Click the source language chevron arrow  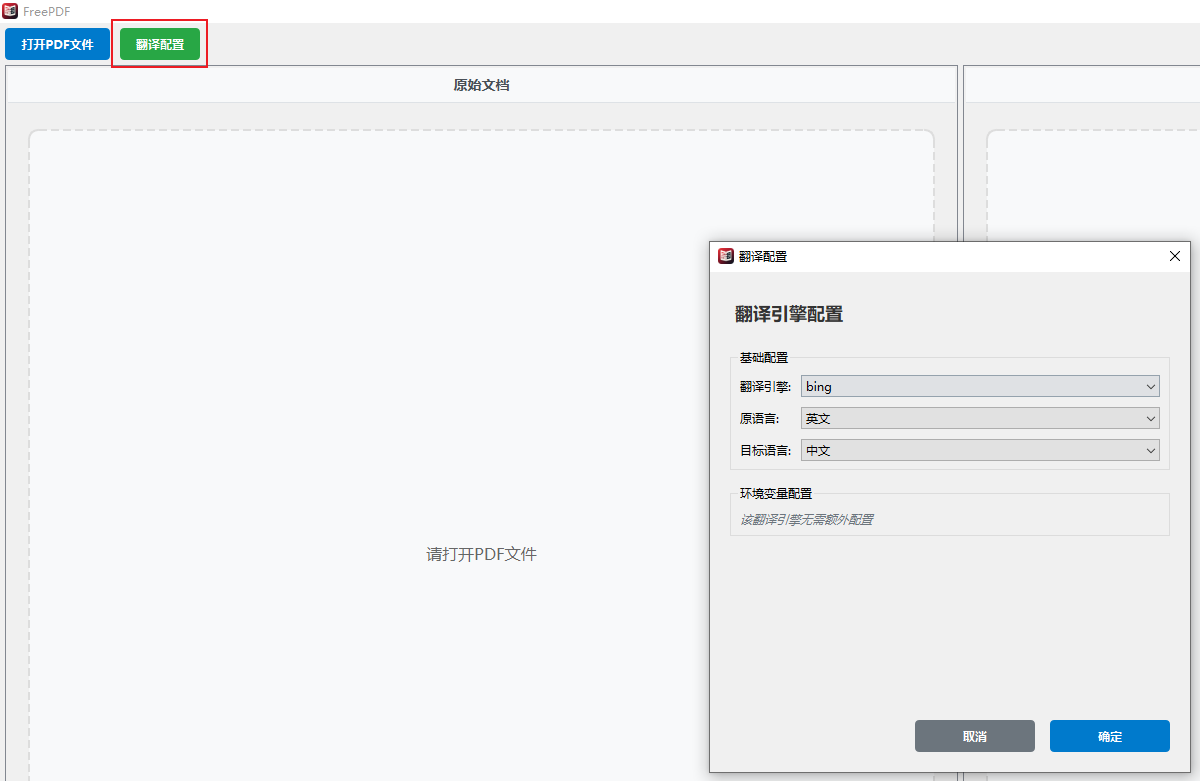[1150, 417]
